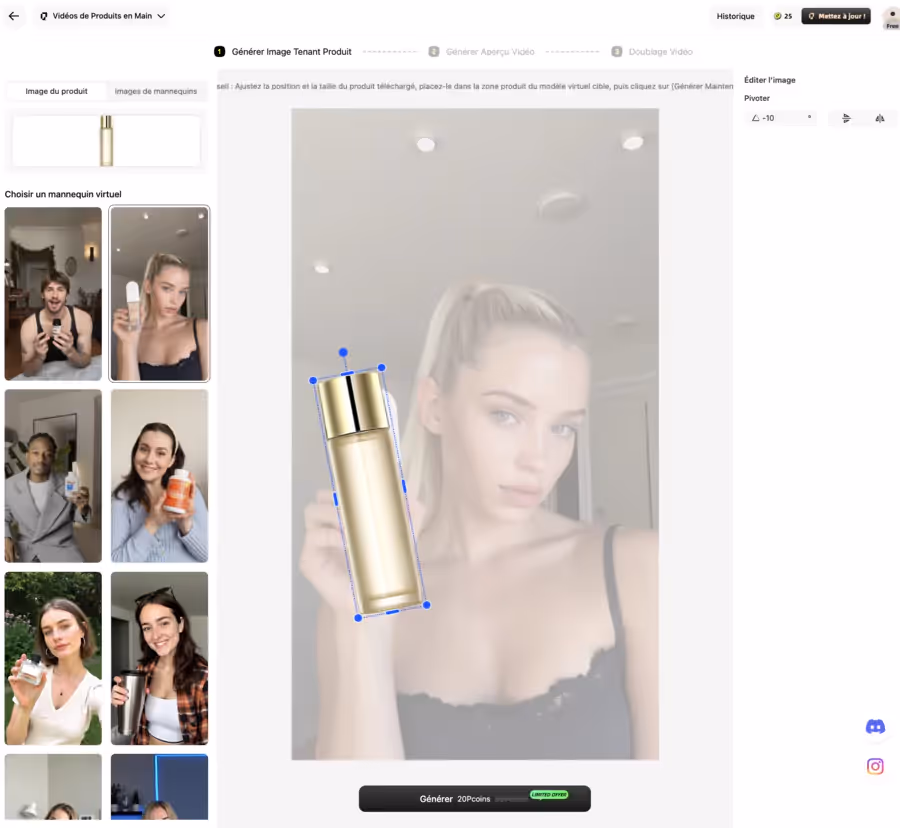Click the bottle's top-left corner handle
Screen dimensions: 900x828
coord(313,380)
